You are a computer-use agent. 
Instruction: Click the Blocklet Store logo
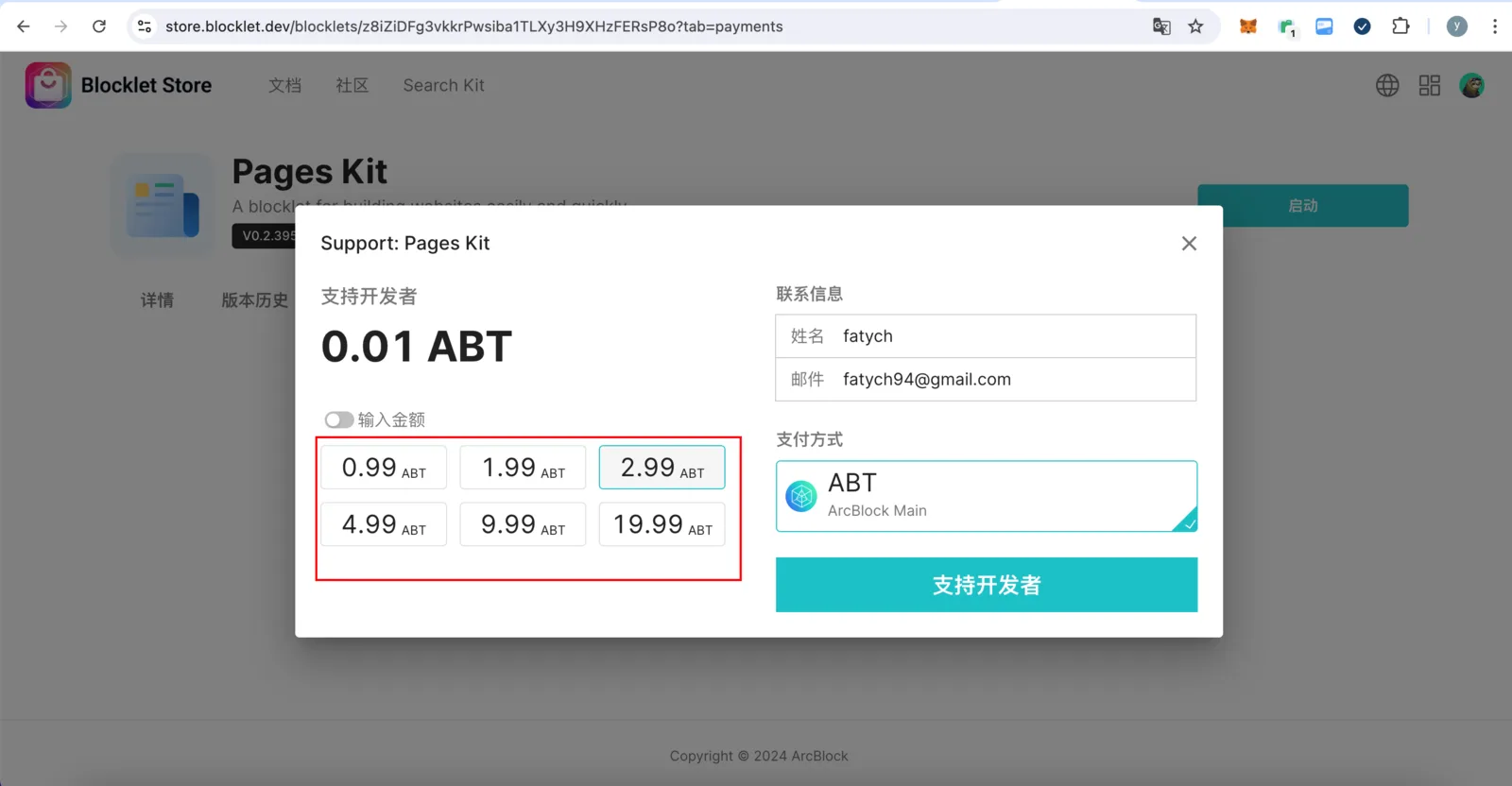point(48,85)
